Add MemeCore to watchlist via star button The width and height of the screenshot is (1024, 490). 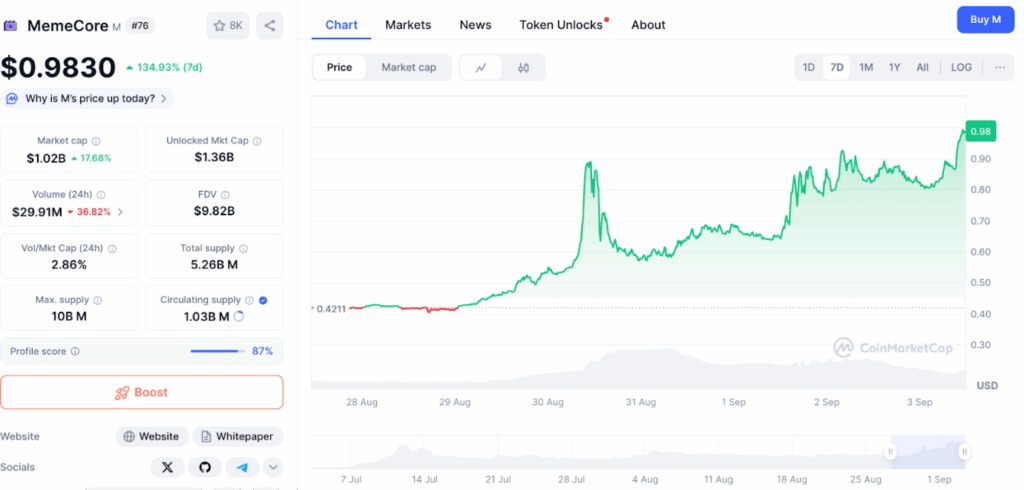coord(227,25)
